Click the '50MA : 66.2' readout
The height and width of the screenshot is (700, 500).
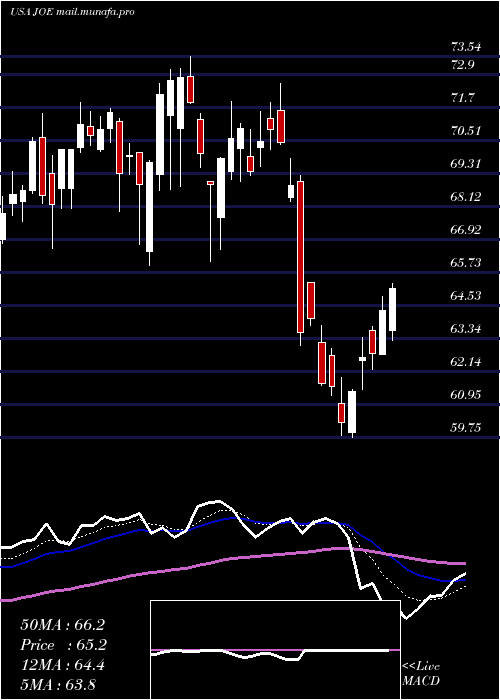pos(63,625)
